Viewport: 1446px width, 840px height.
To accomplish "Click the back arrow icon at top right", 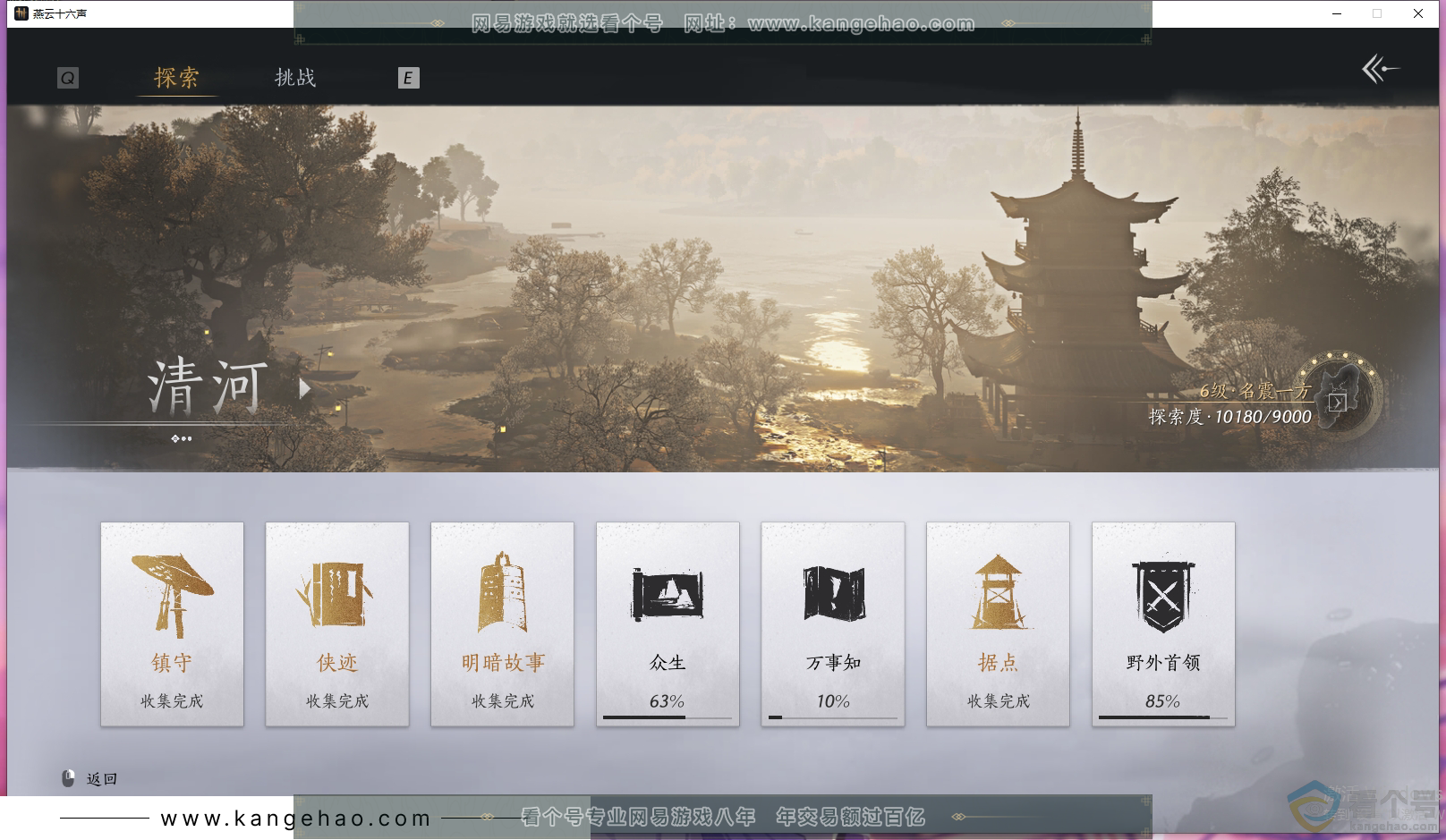I will point(1380,69).
